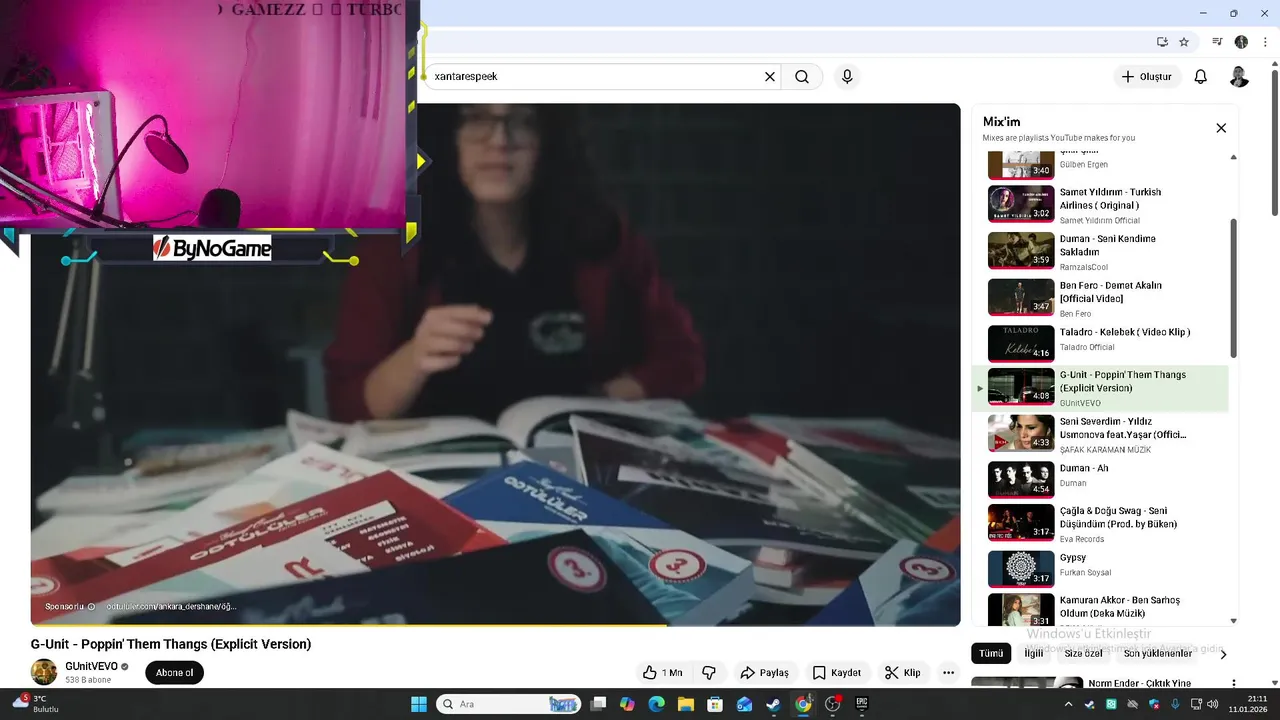The image size is (1280, 720).
Task: Select the Tümü filter chip
Action: point(991,653)
